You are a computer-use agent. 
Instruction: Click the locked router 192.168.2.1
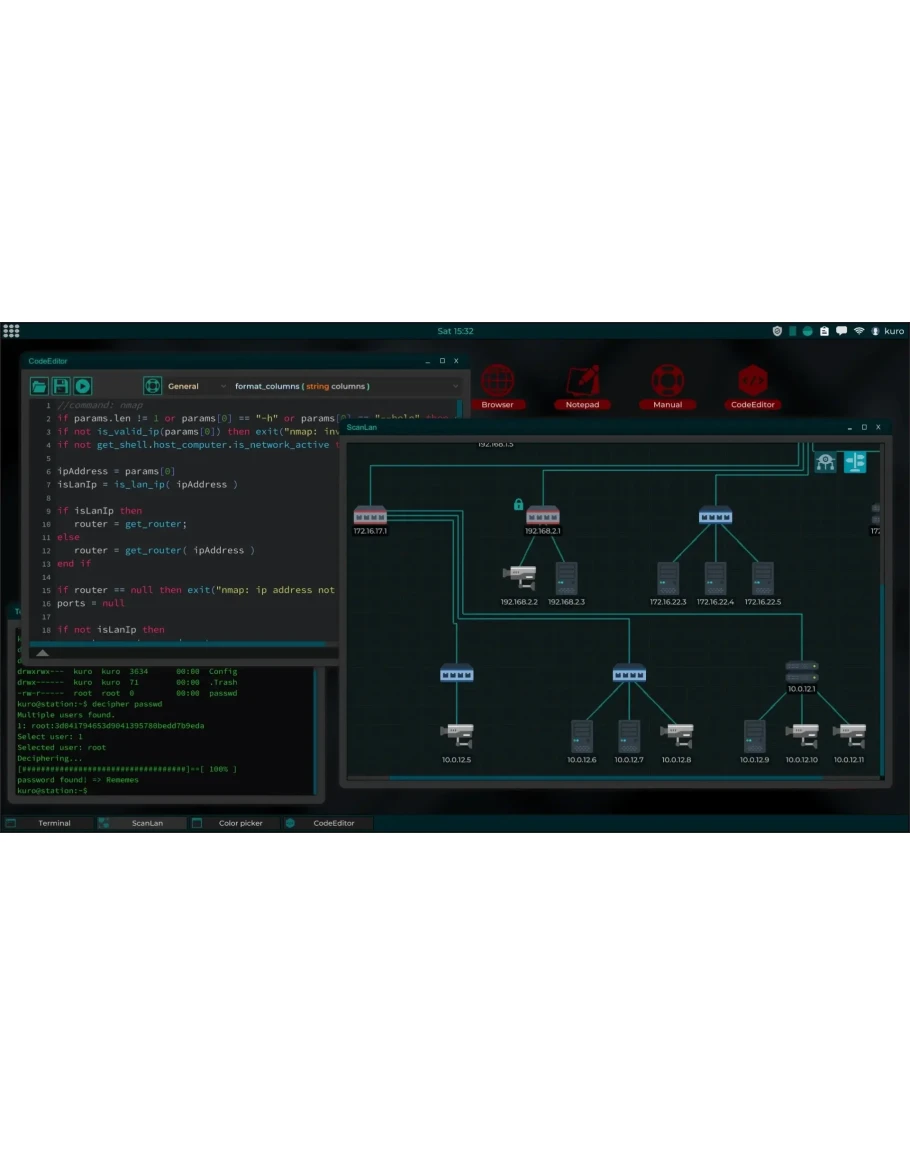tap(542, 516)
